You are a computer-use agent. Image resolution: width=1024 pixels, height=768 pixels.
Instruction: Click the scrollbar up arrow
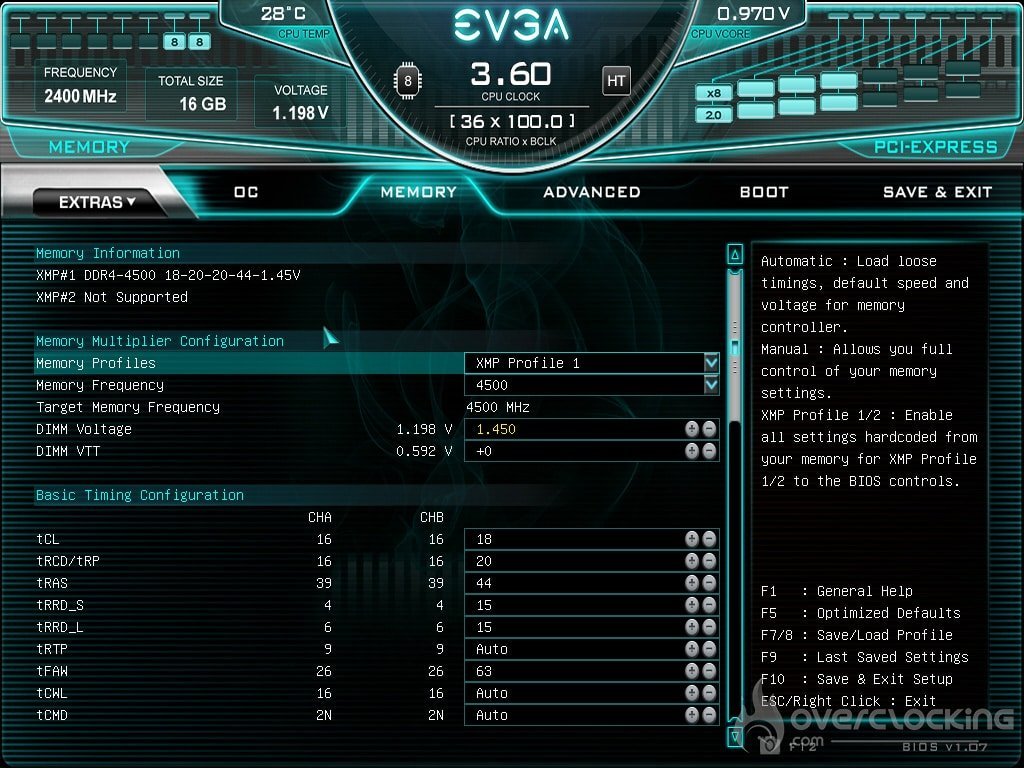point(735,255)
